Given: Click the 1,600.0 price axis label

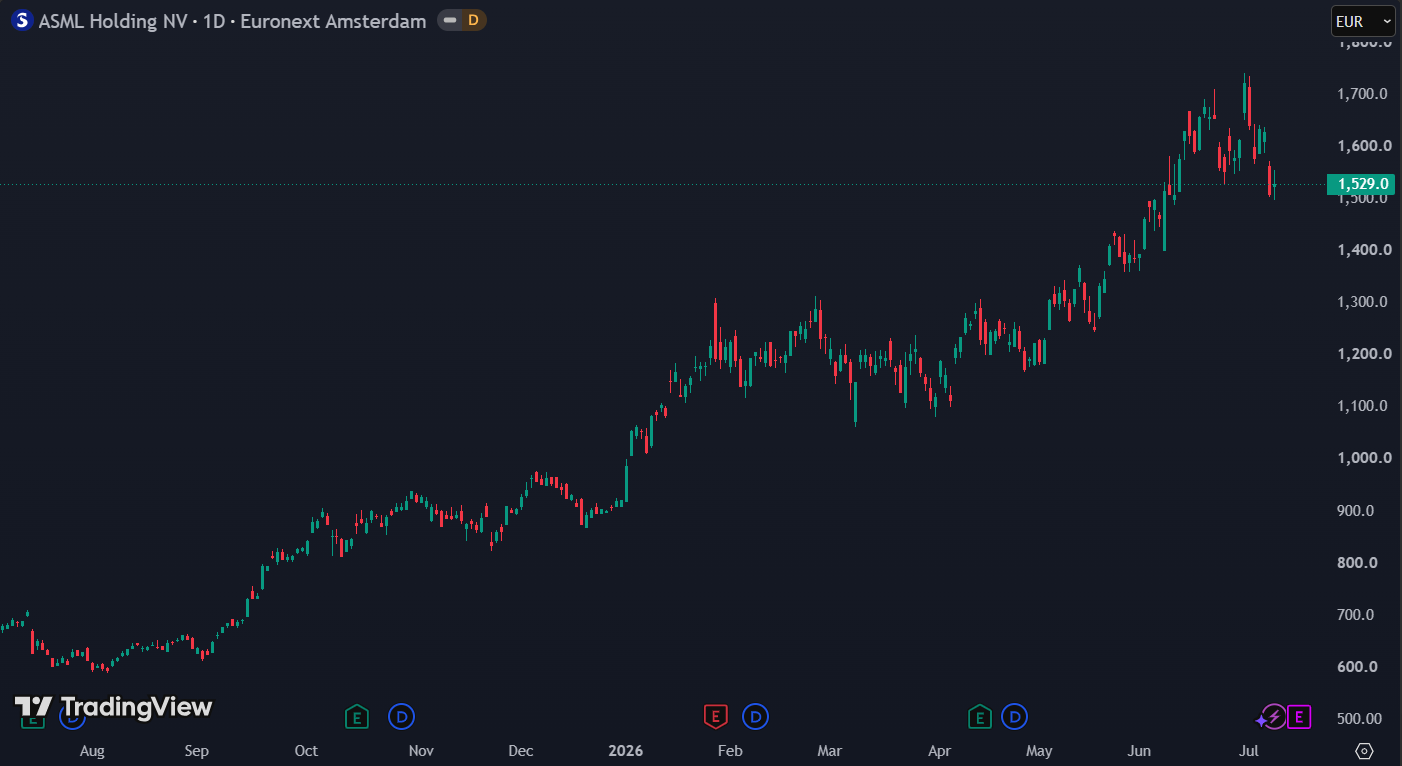Looking at the screenshot, I should click(1364, 146).
